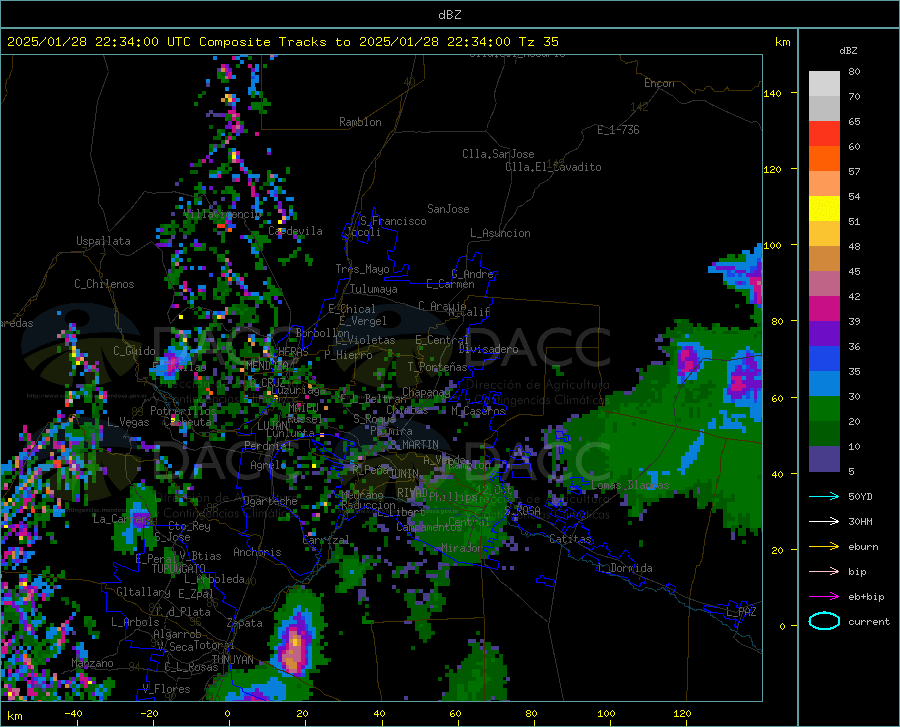Click the -40 km mark on horizontal axis

(x=73, y=714)
